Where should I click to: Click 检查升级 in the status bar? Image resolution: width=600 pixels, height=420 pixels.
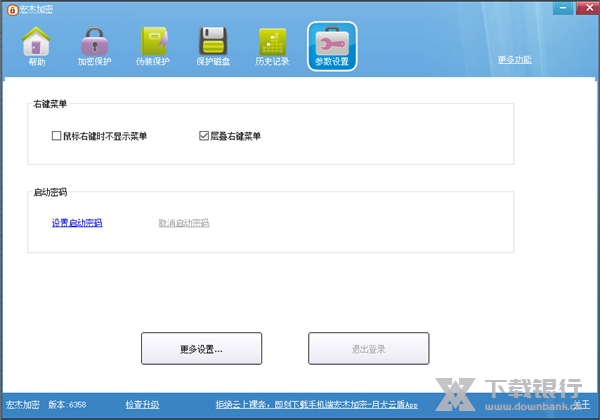click(142, 405)
